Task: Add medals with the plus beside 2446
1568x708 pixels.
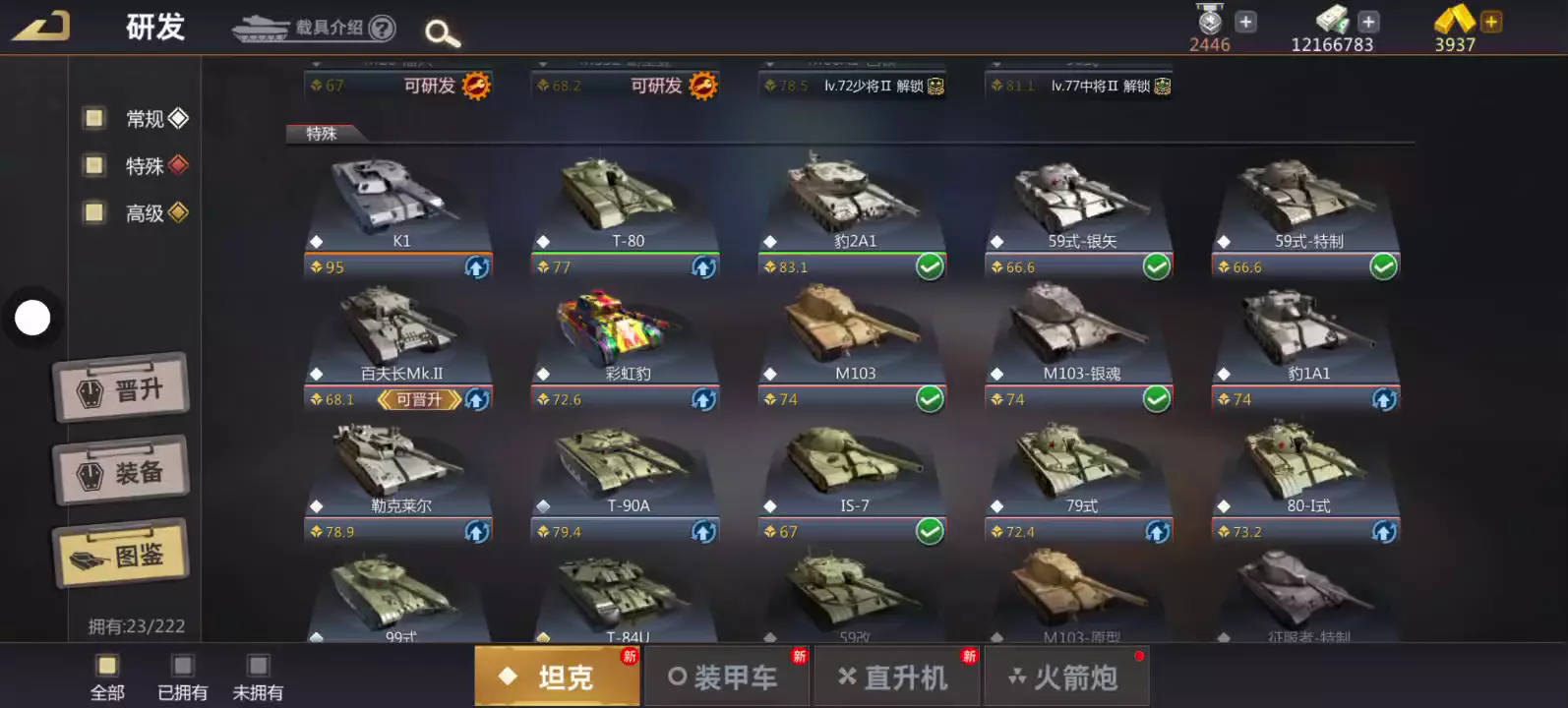Action: pyautogui.click(x=1245, y=21)
